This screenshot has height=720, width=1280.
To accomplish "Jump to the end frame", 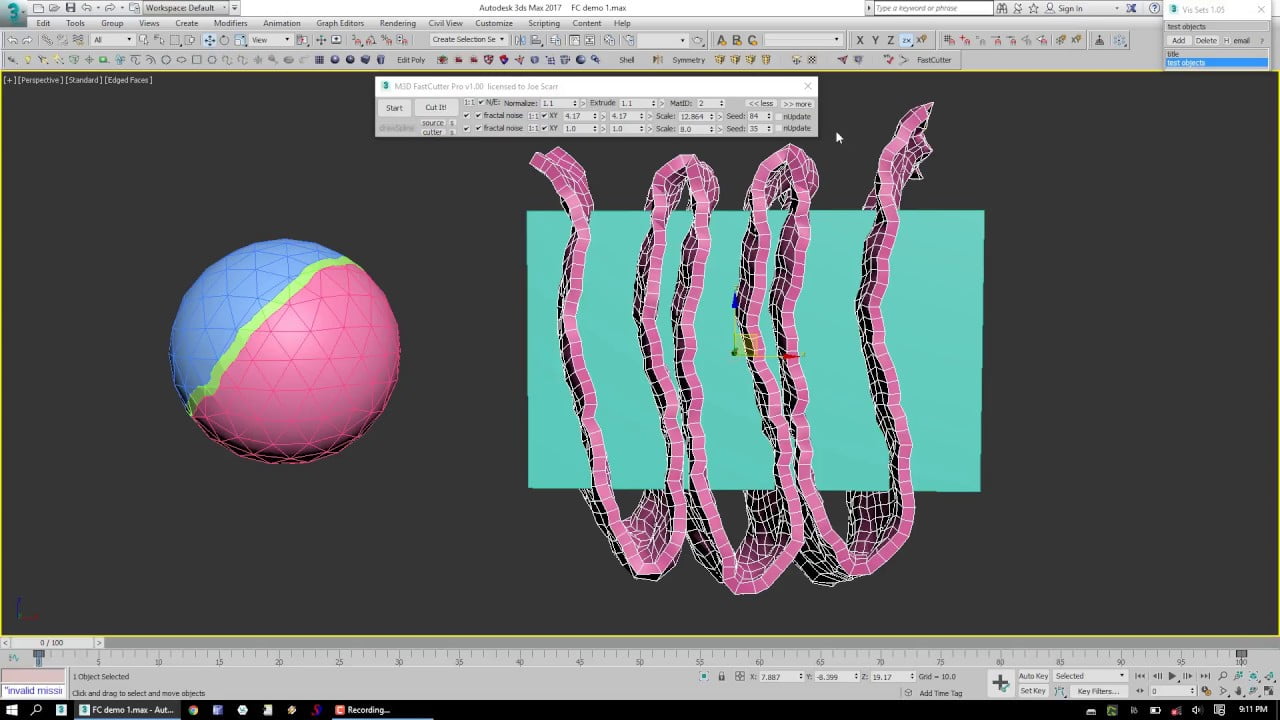I will coord(1205,677).
